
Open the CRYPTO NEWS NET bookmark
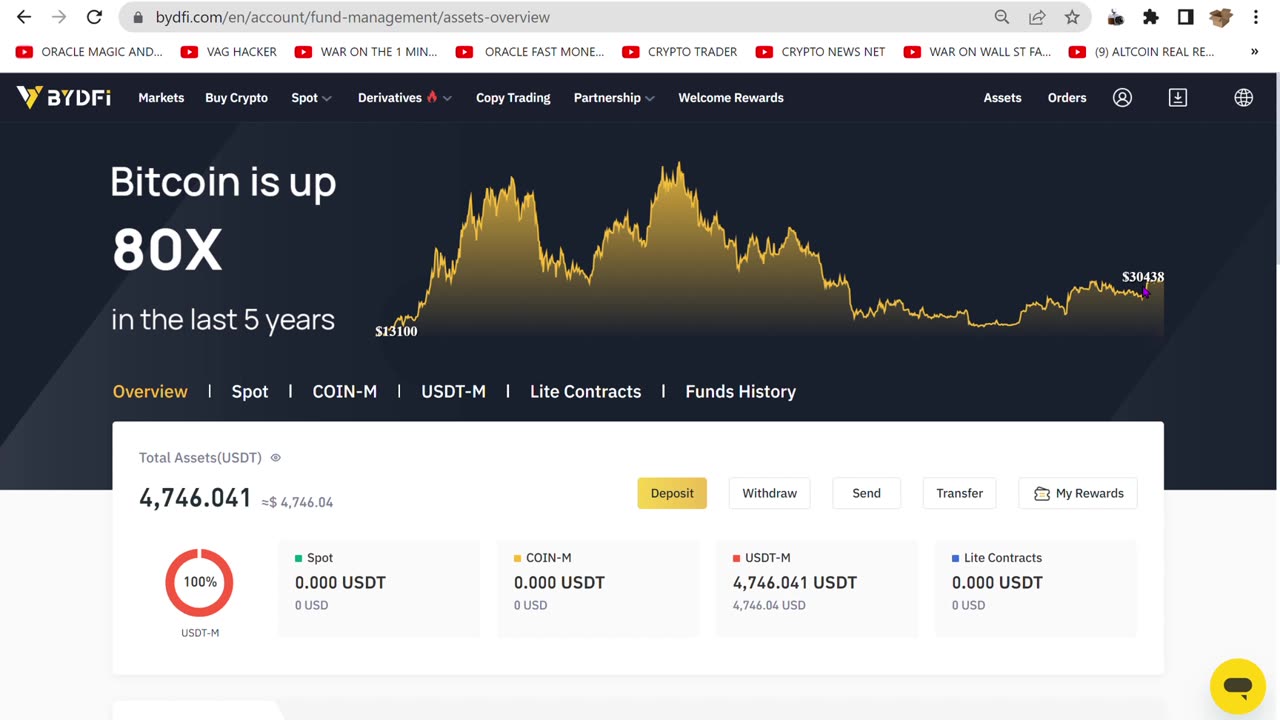click(820, 52)
